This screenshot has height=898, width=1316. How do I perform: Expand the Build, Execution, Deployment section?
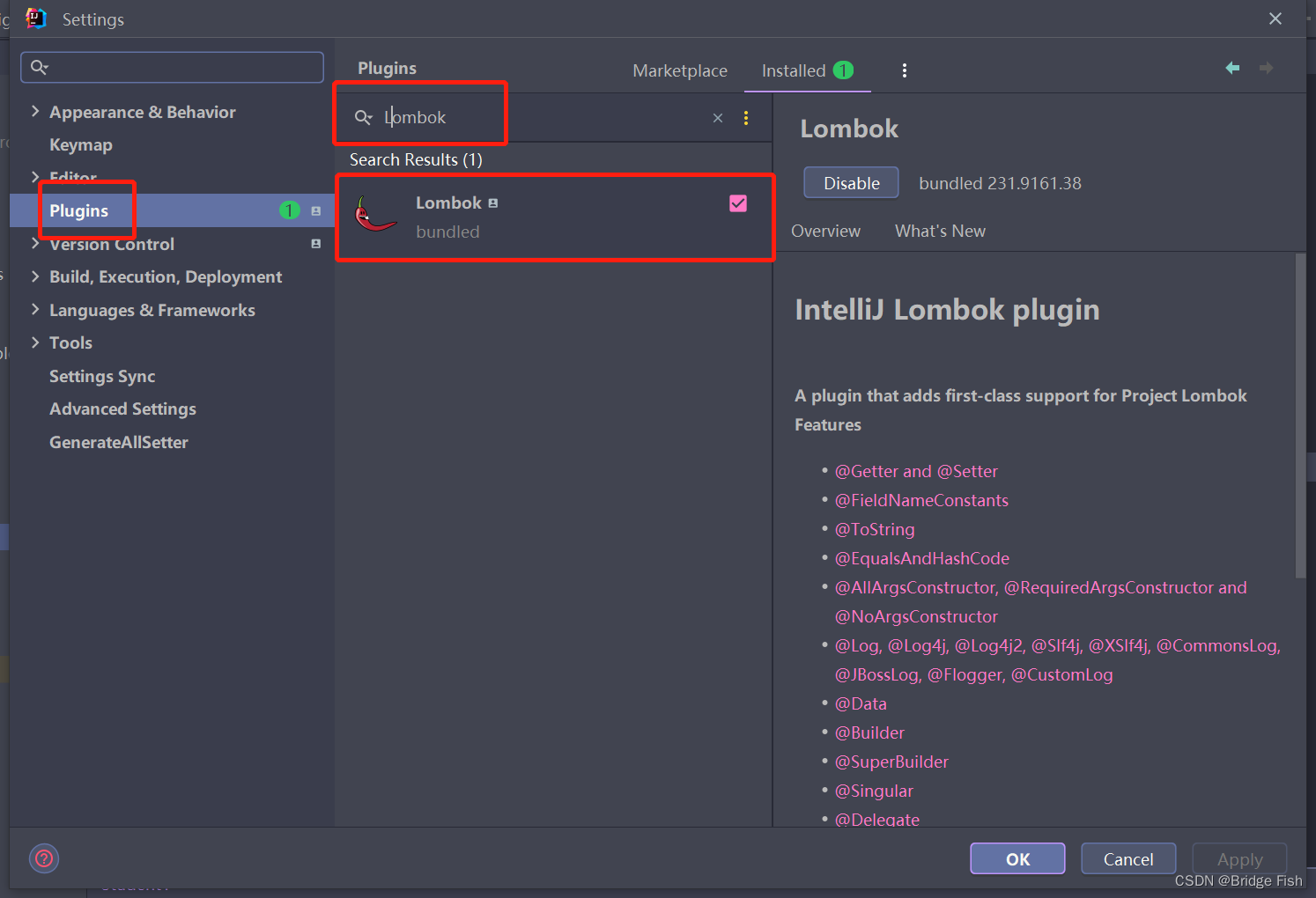click(x=34, y=276)
